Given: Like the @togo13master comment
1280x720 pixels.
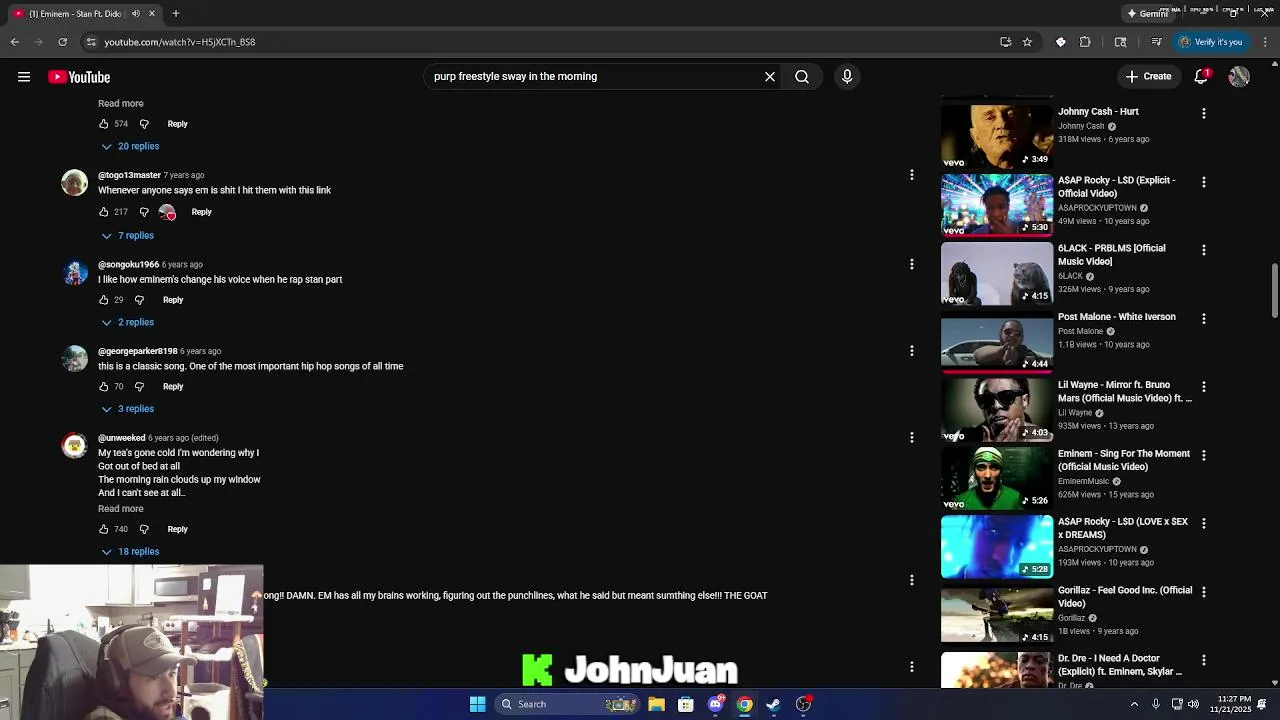Looking at the screenshot, I should [103, 212].
